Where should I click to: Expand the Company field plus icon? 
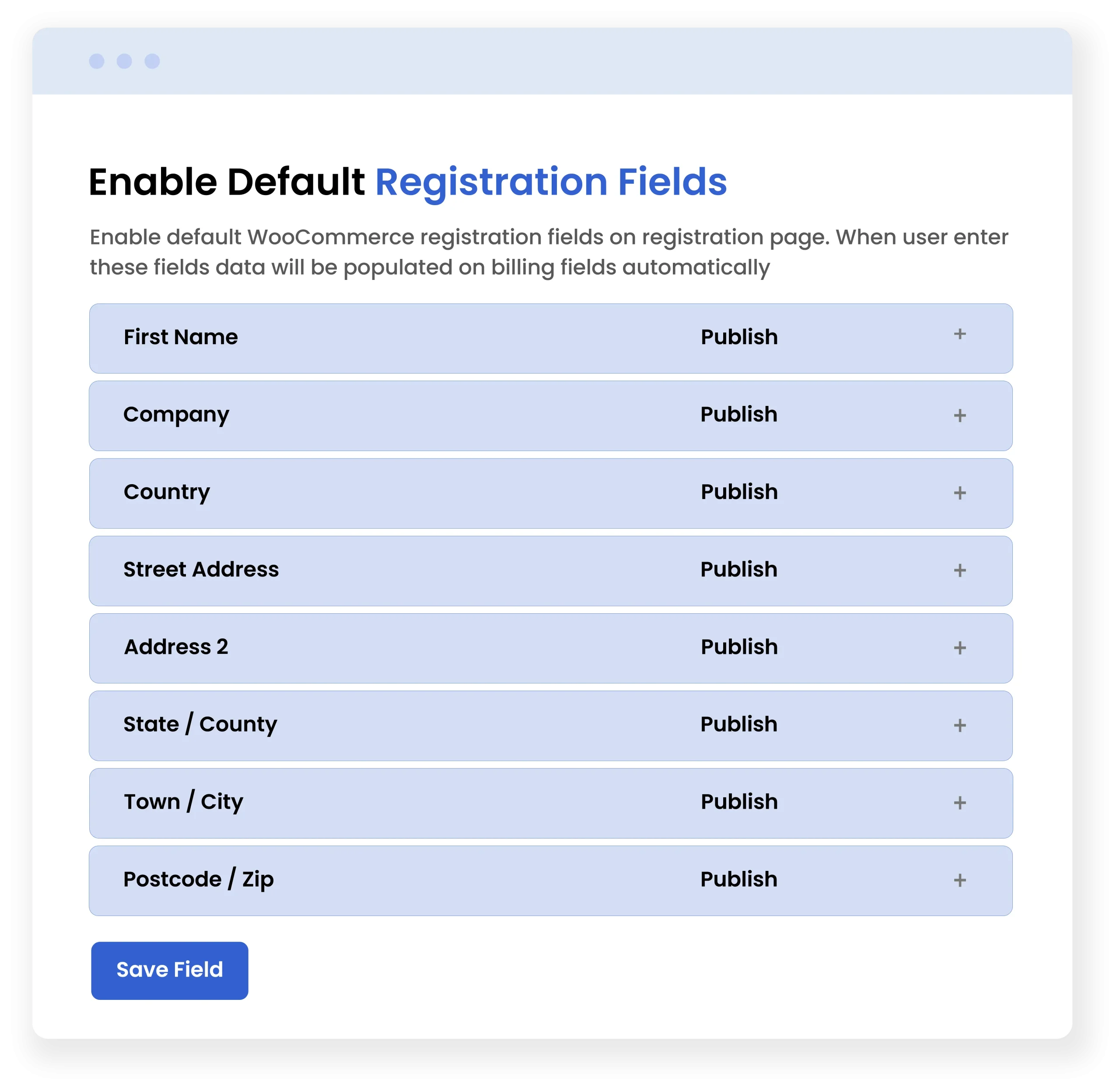click(960, 416)
